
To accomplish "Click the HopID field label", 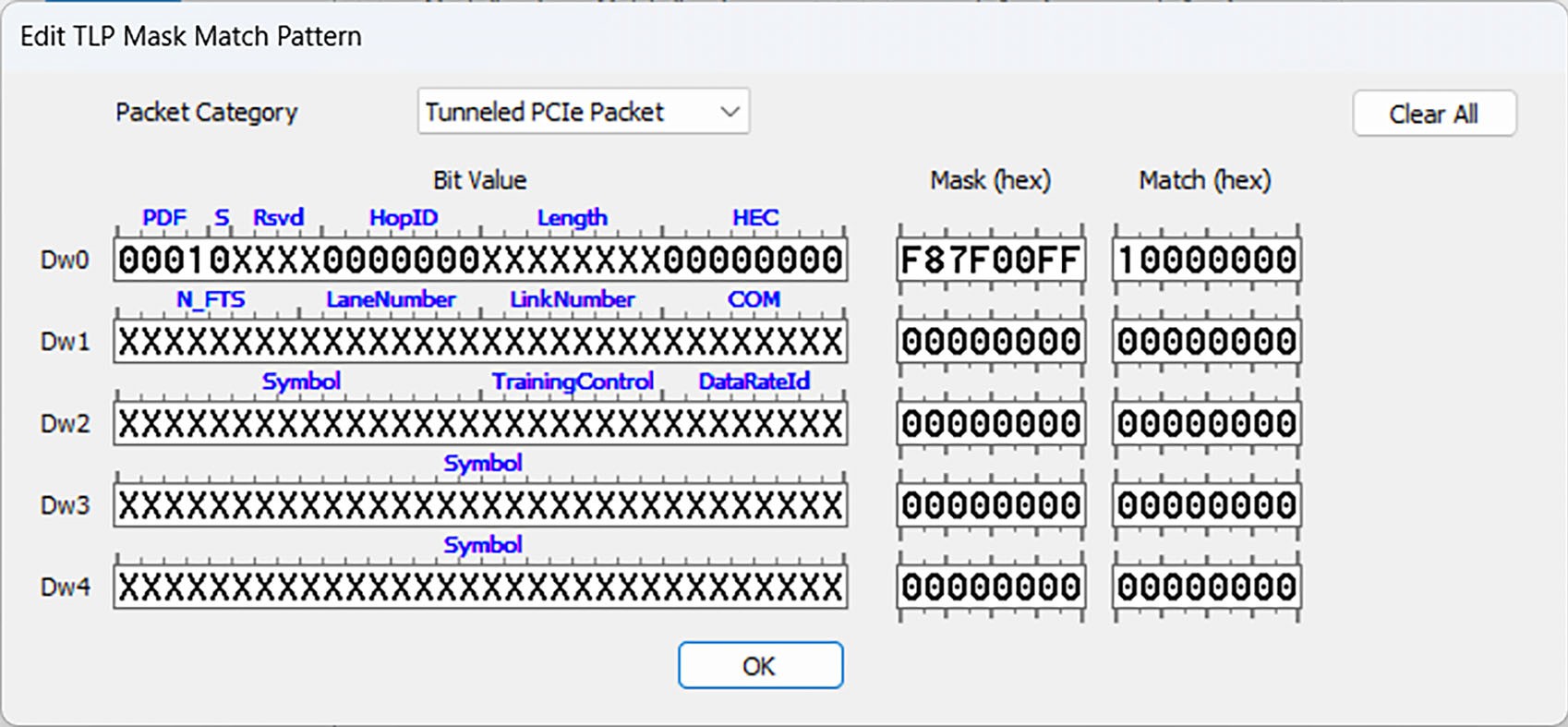I will click(x=404, y=217).
